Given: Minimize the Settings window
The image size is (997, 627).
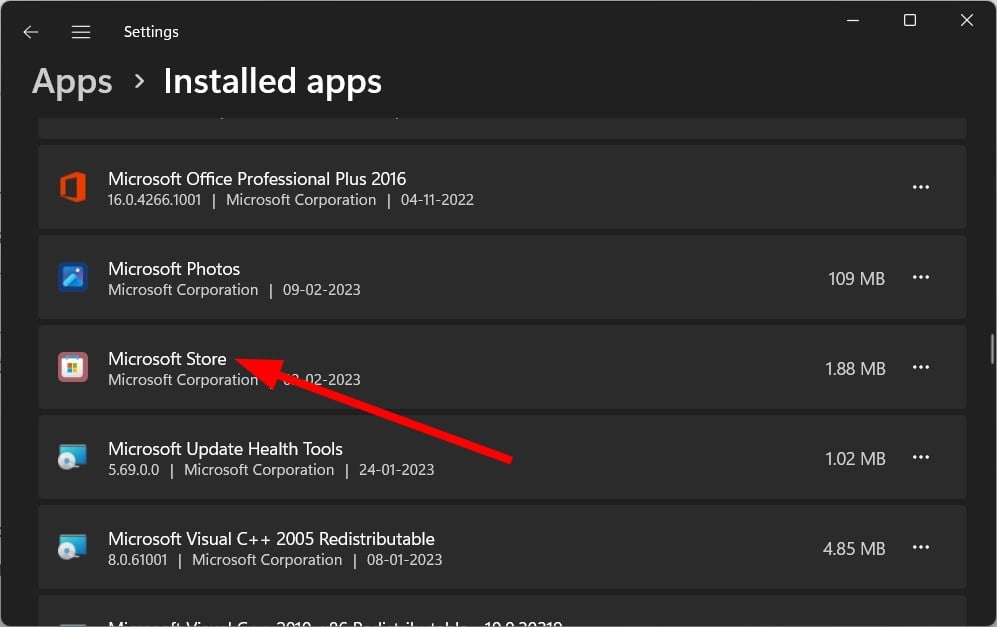Looking at the screenshot, I should click(x=852, y=21).
